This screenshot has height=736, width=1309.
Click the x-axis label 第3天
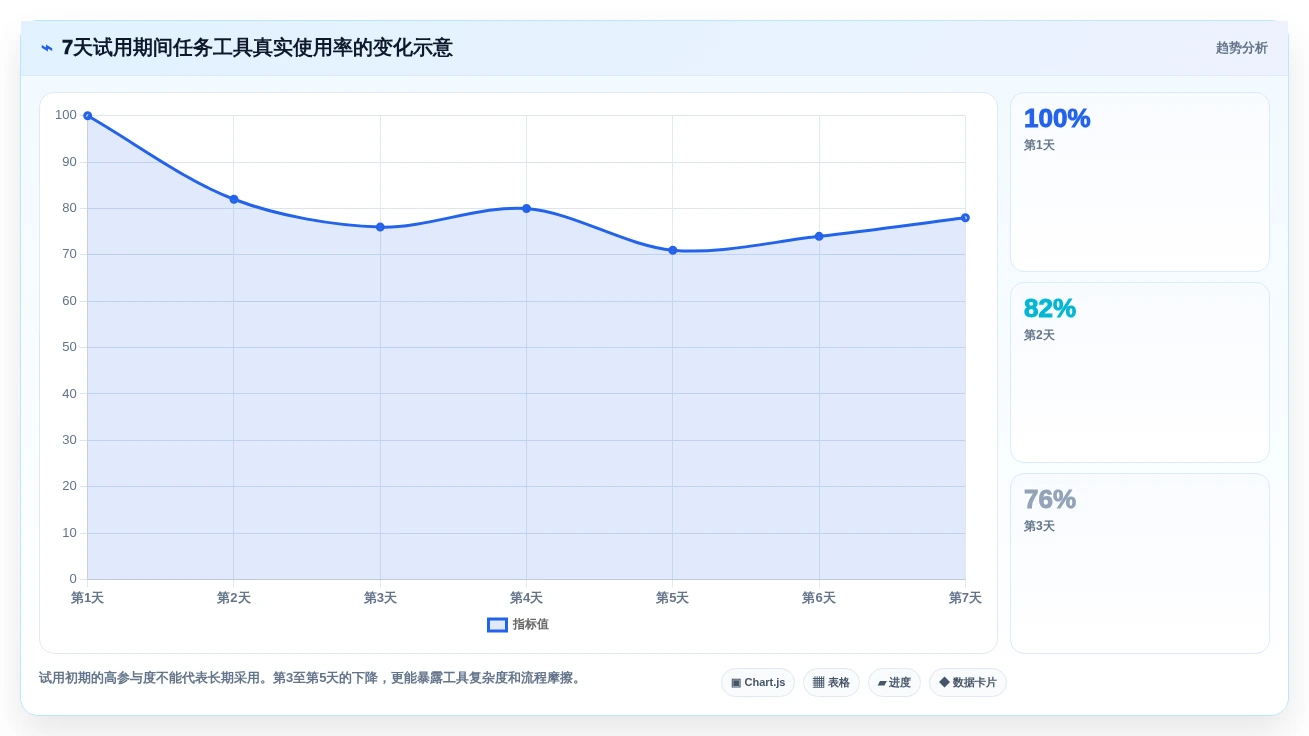click(x=380, y=598)
